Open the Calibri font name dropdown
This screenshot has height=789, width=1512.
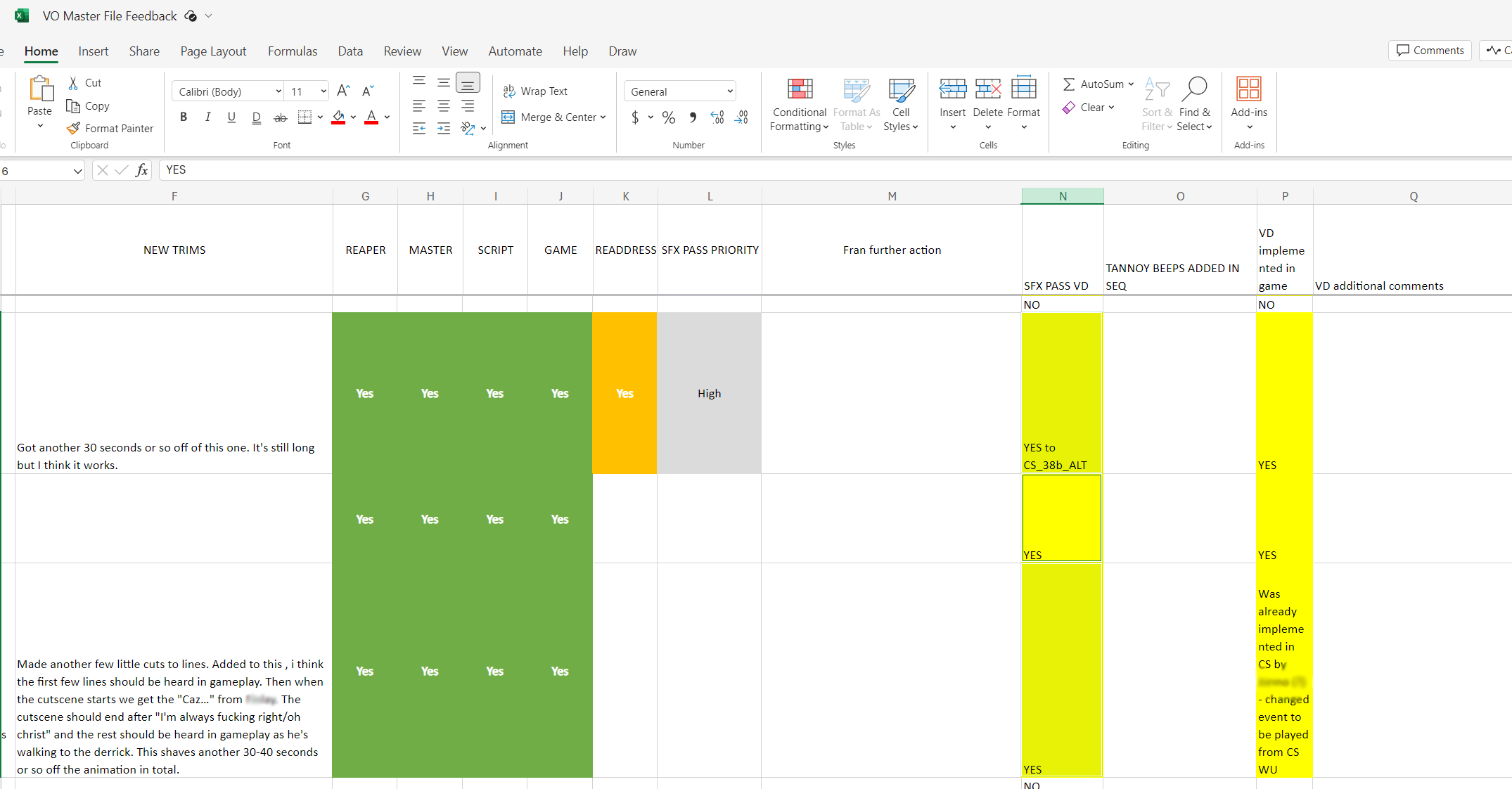pyautogui.click(x=278, y=91)
